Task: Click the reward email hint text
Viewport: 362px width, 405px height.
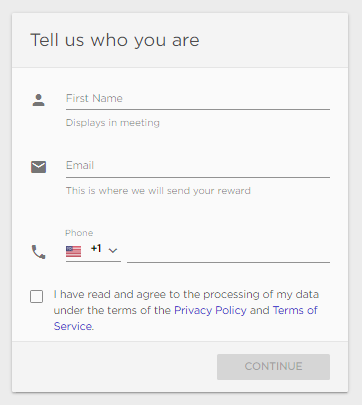Action: pyautogui.click(x=158, y=191)
